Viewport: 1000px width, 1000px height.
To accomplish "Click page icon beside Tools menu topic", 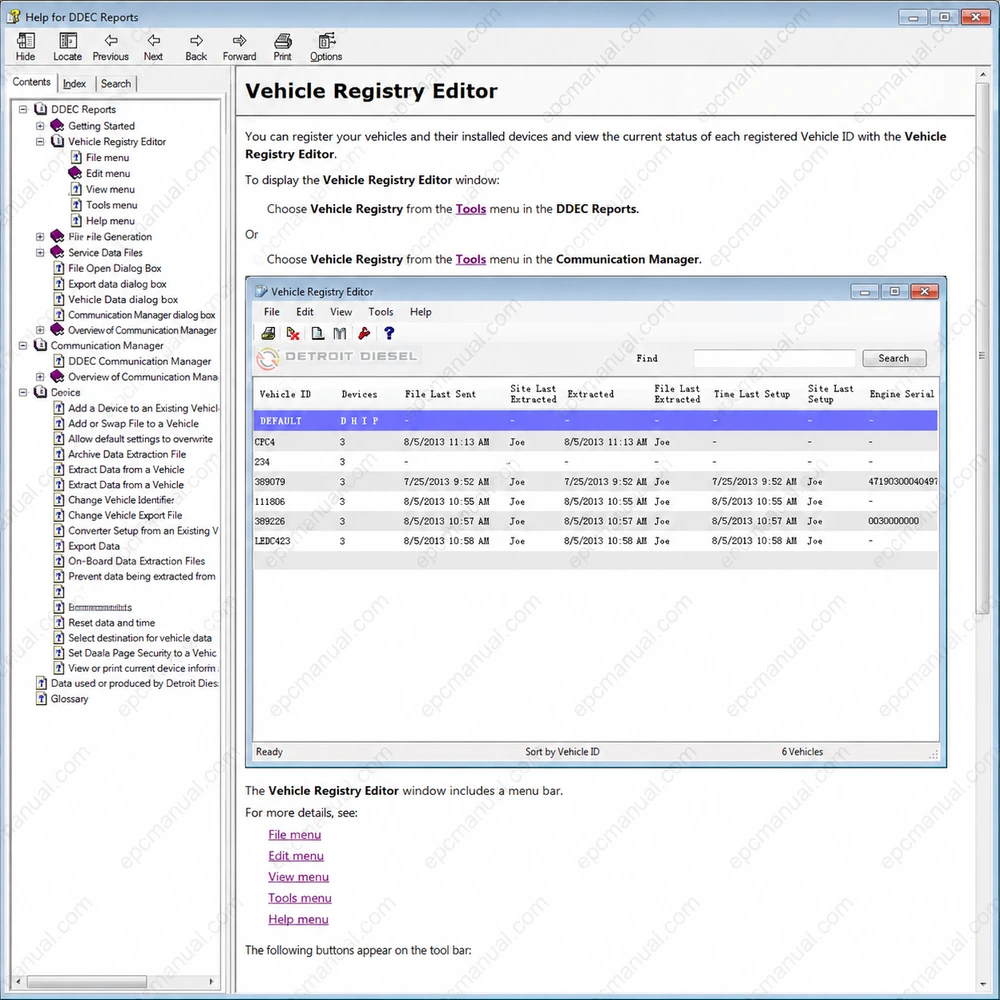I will (x=76, y=205).
